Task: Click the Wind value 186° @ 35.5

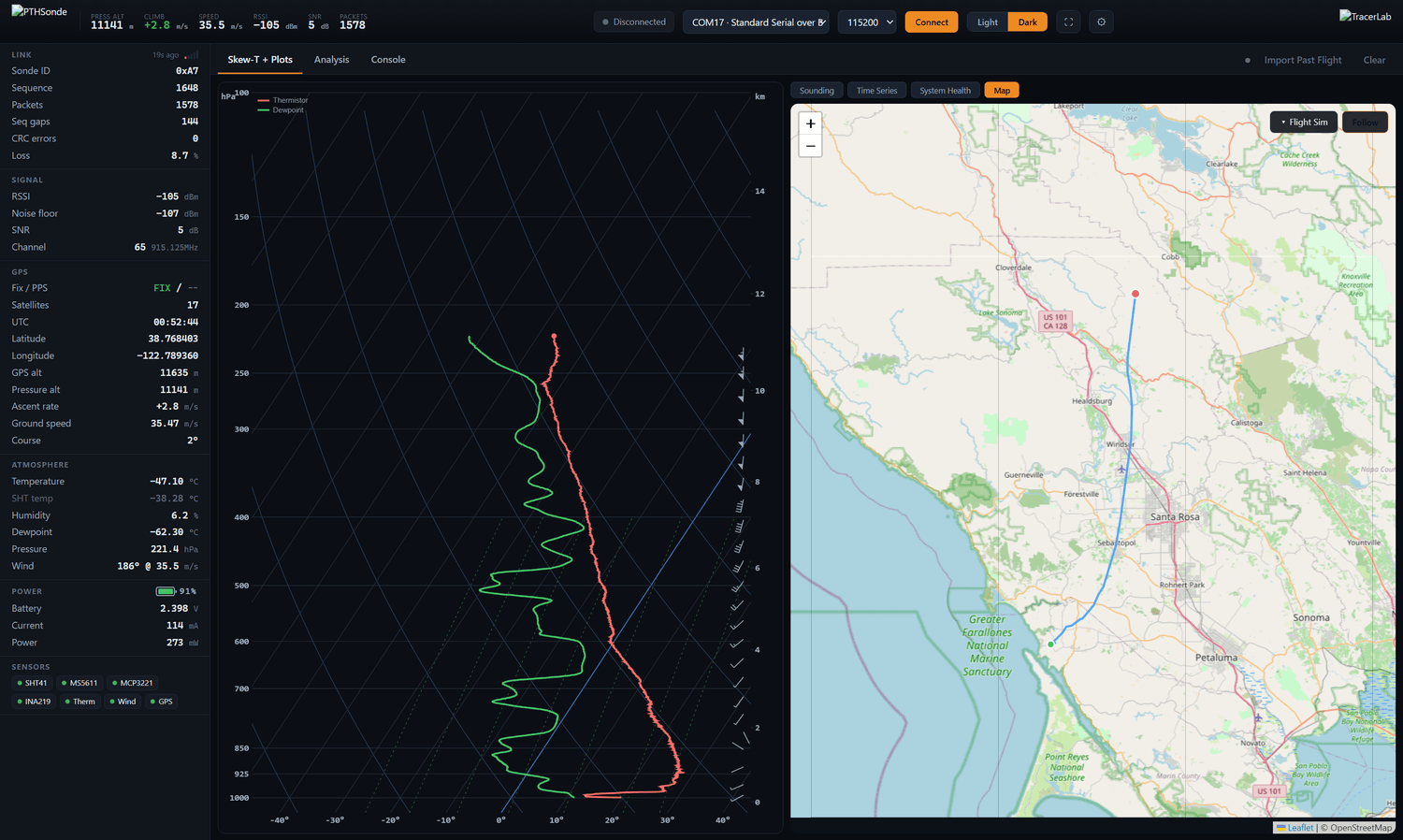Action: pos(148,566)
